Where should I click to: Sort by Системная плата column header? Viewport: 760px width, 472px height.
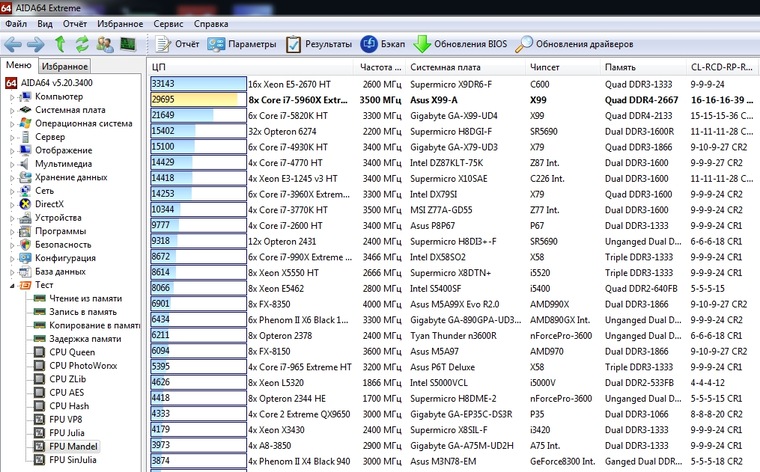click(466, 67)
